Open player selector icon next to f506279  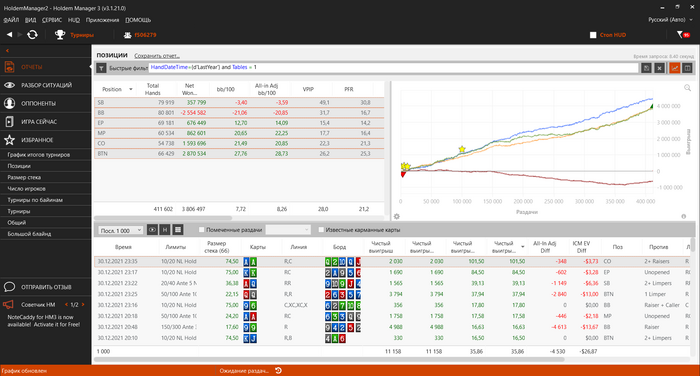point(128,35)
